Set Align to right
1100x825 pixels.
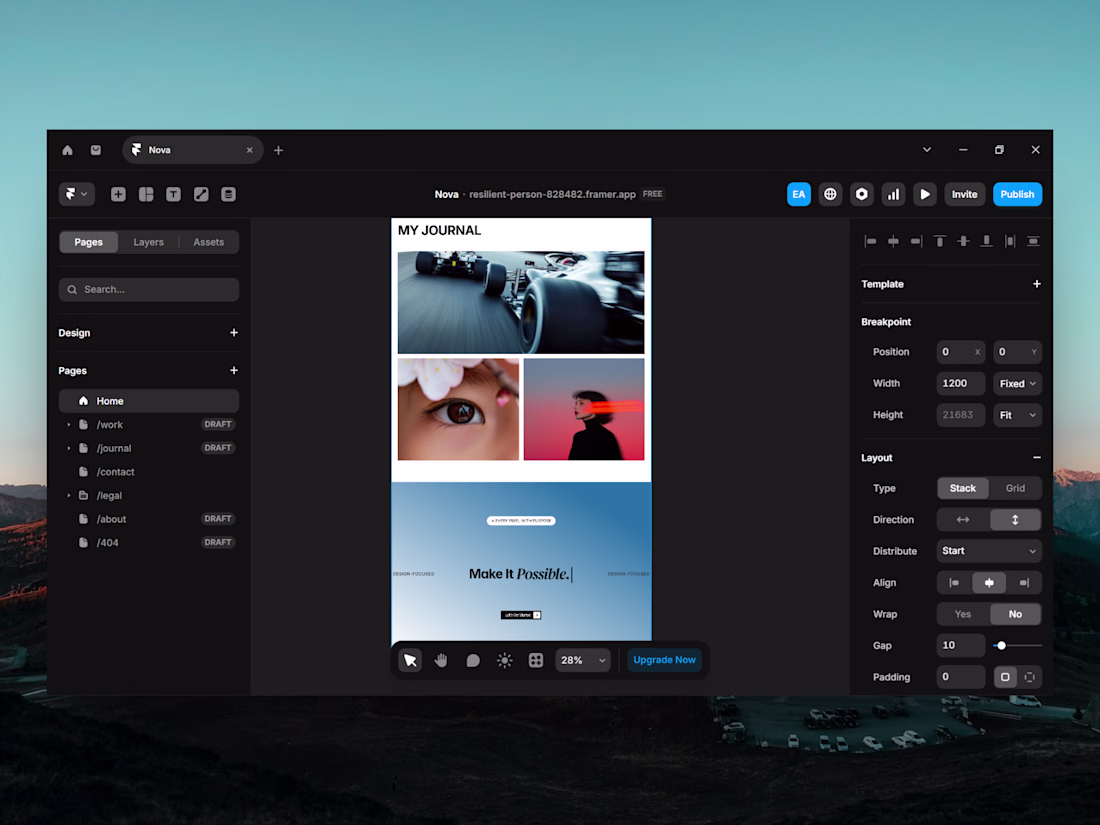[x=1024, y=583]
